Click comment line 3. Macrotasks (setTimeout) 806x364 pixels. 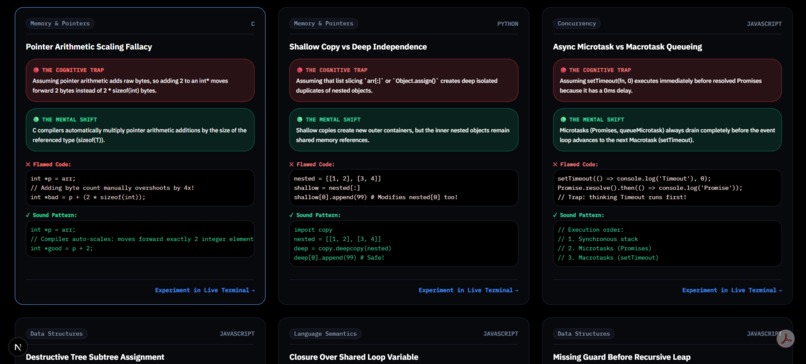608,258
